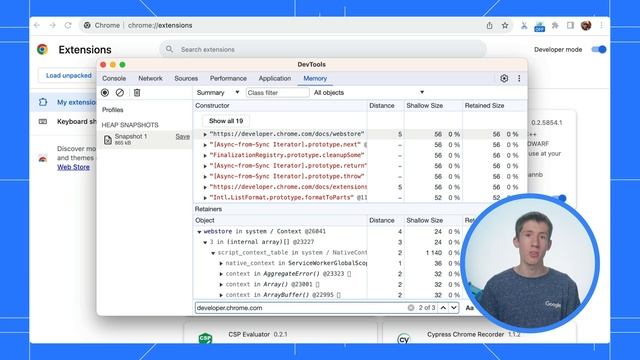The image size is (640, 360).
Task: Open the All objects filter dropdown
Action: [x=369, y=93]
